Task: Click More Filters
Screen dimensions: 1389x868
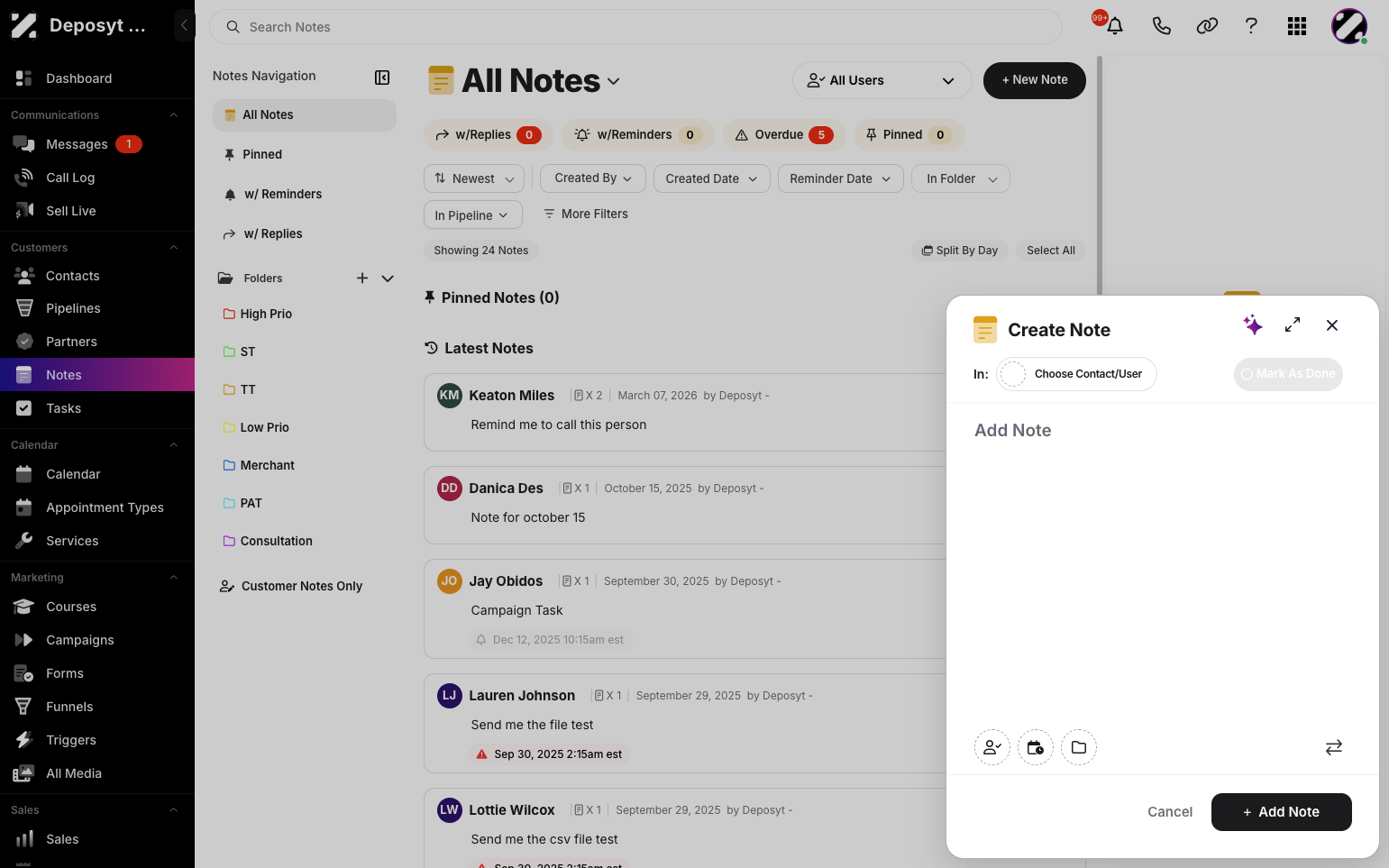Action: (x=586, y=215)
